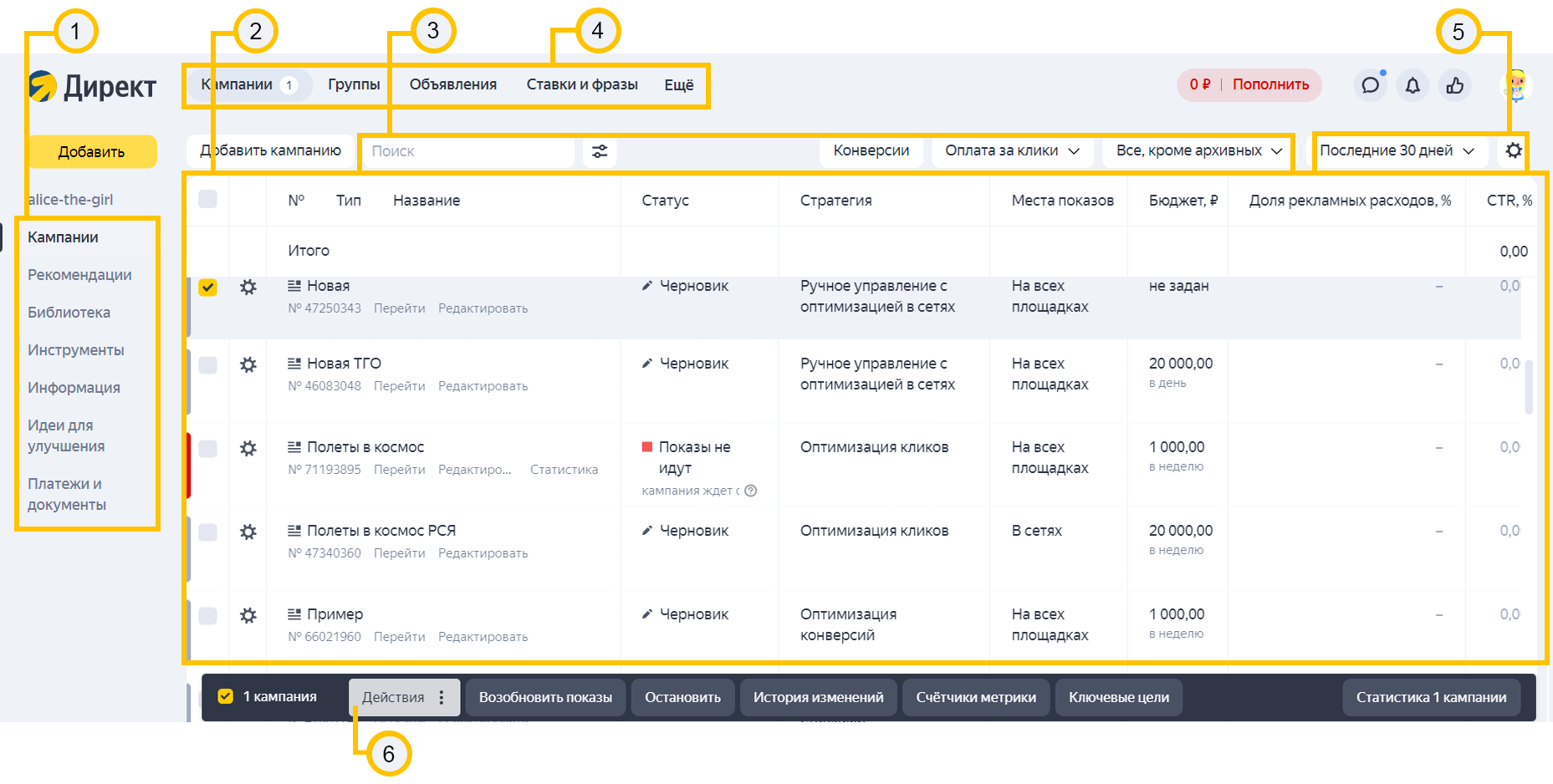The image size is (1553, 784).
Task: Click campaign type icon of Пример
Action: (x=294, y=614)
